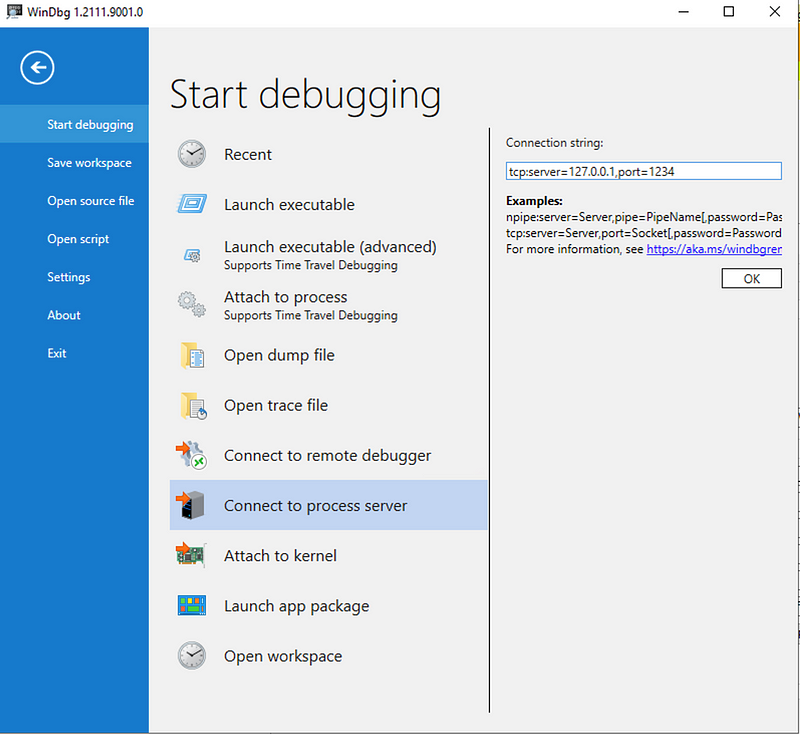Click the Connect to remote debugger icon
Screen dimensions: 800x734
[191, 455]
